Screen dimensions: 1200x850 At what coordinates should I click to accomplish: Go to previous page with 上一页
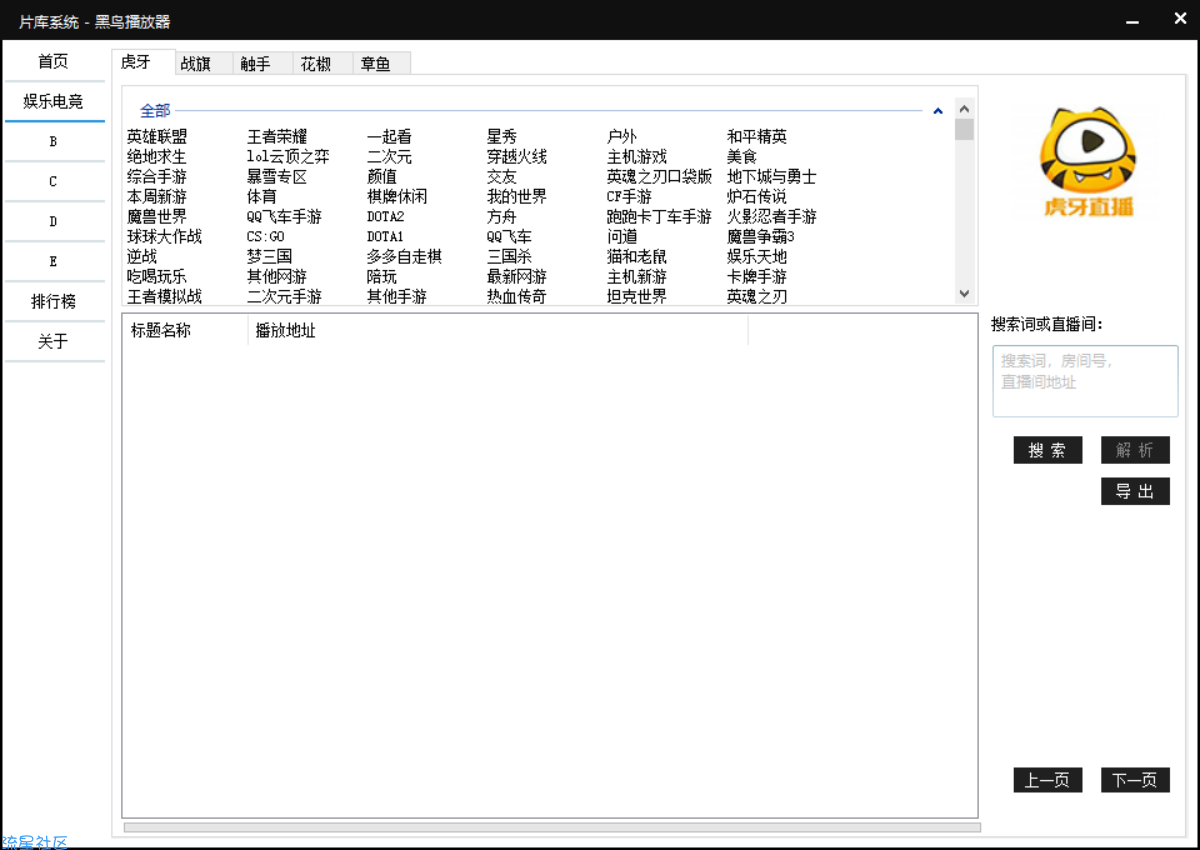pos(1048,780)
